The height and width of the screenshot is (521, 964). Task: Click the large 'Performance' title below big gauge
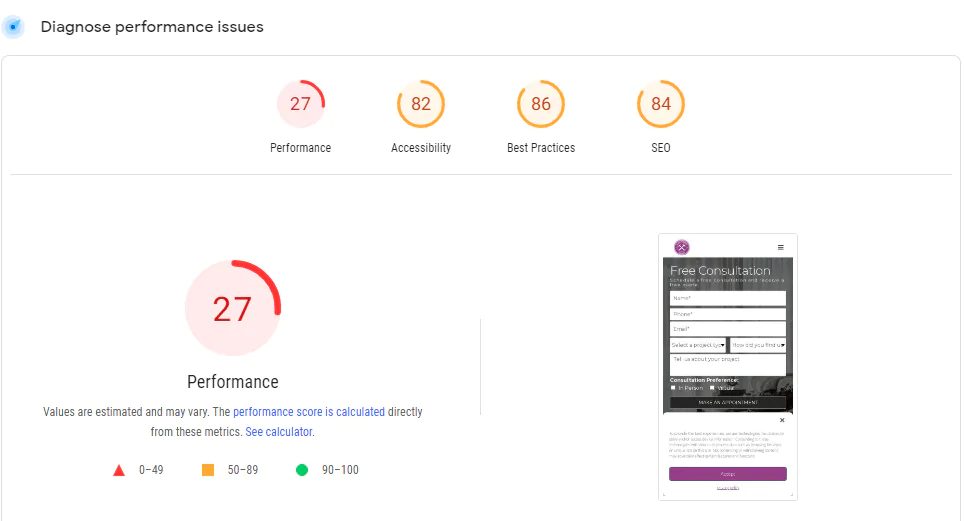click(233, 382)
